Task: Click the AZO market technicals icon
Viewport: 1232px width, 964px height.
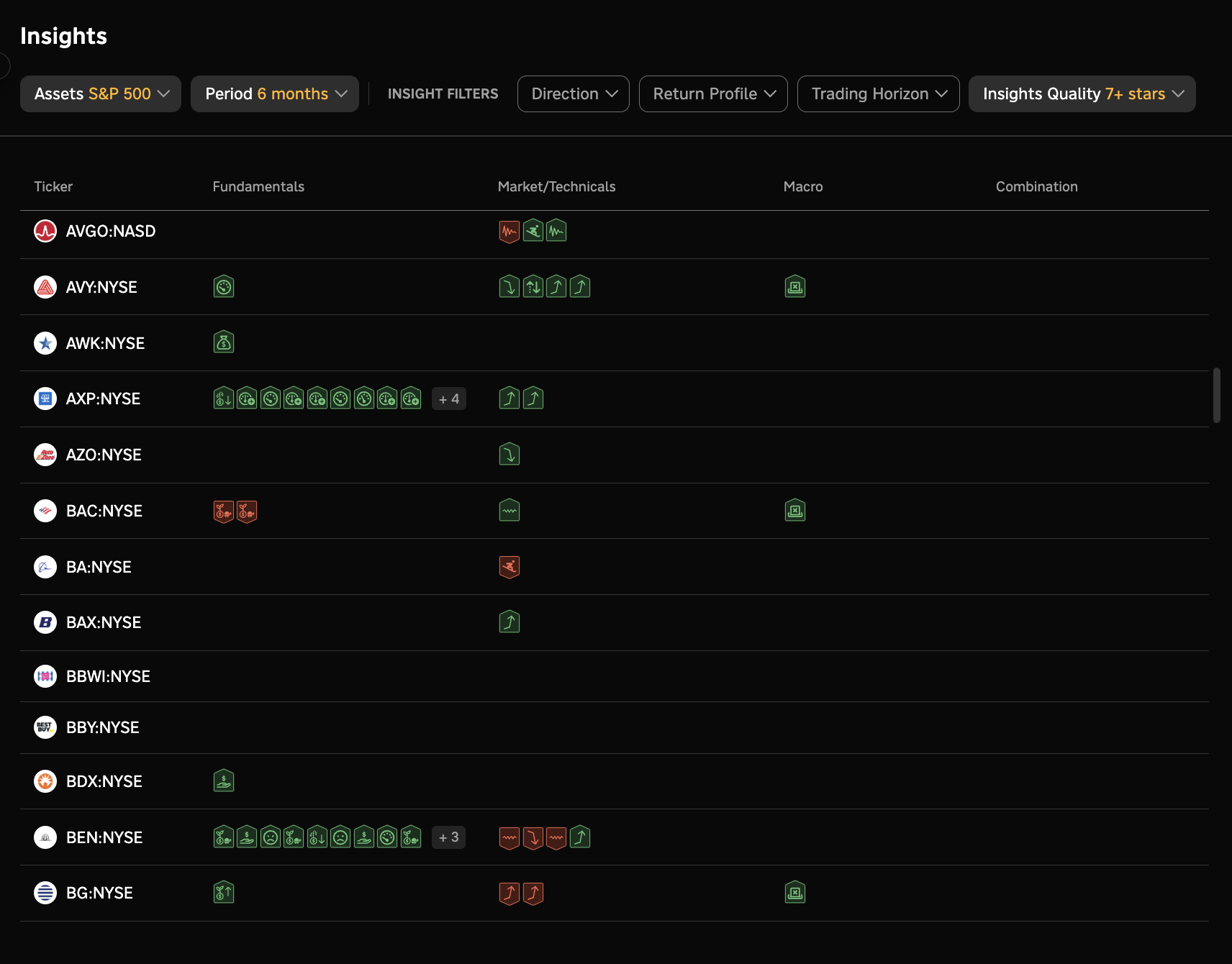Action: tap(509, 454)
